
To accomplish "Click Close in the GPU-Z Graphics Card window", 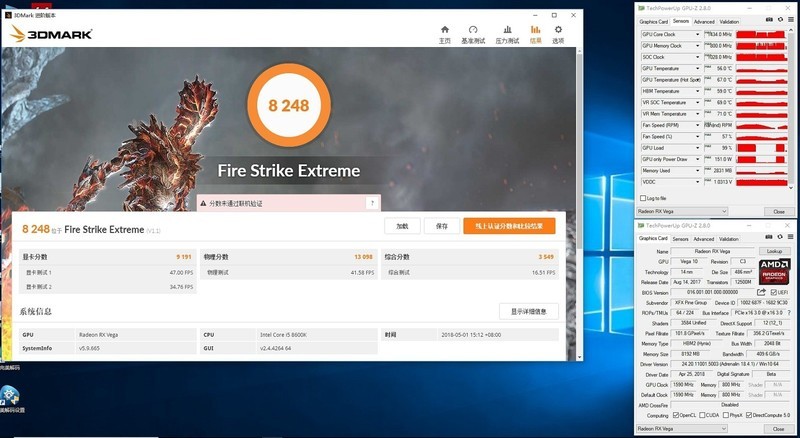I will 779,429.
